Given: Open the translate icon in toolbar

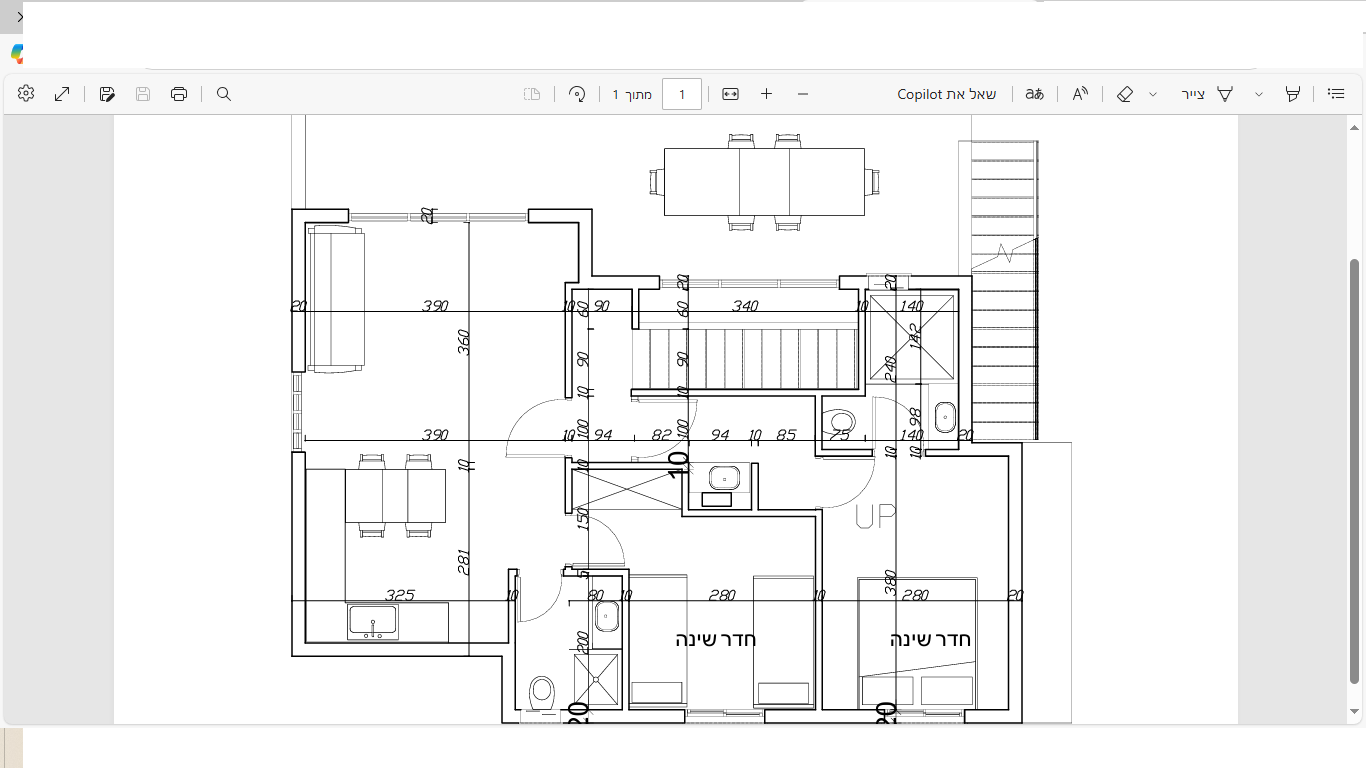Looking at the screenshot, I should tap(1035, 94).
